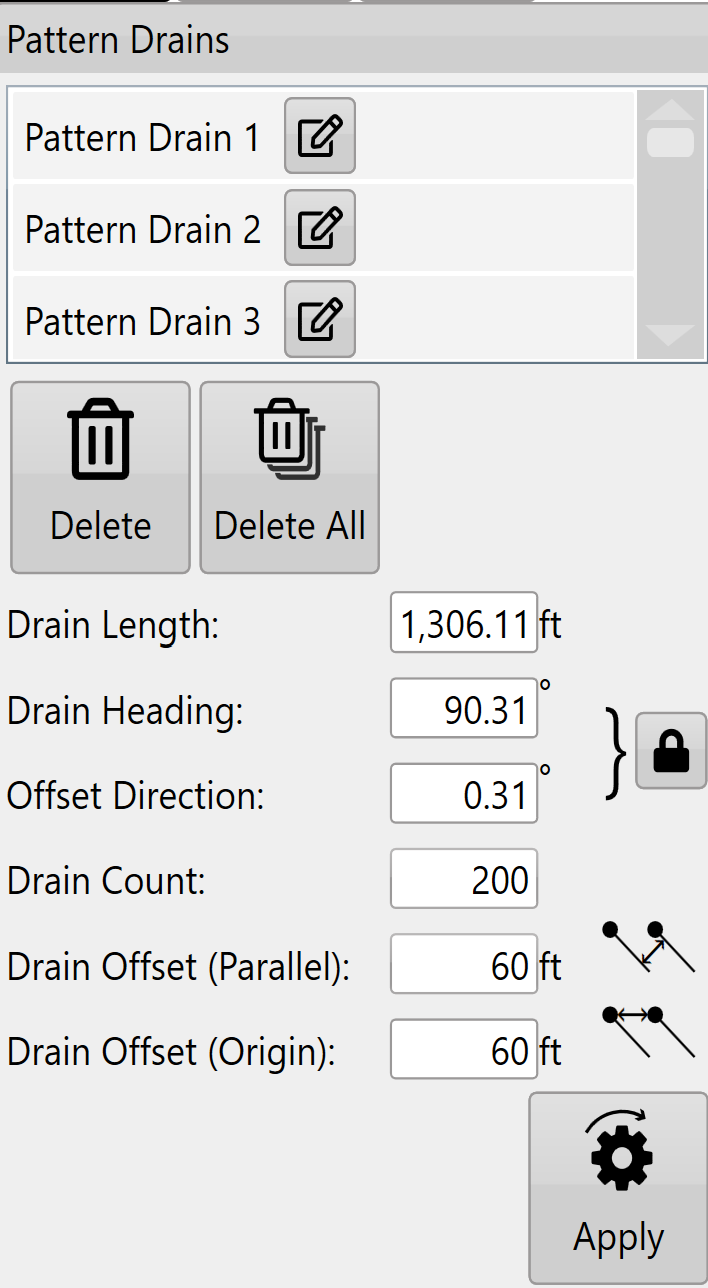
Task: Focus the Drain Heading value box
Action: 464,708
